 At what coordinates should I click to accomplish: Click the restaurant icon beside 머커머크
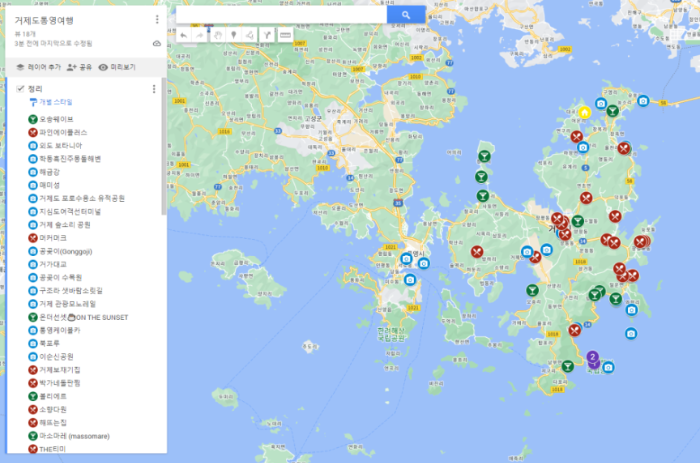tap(33, 238)
